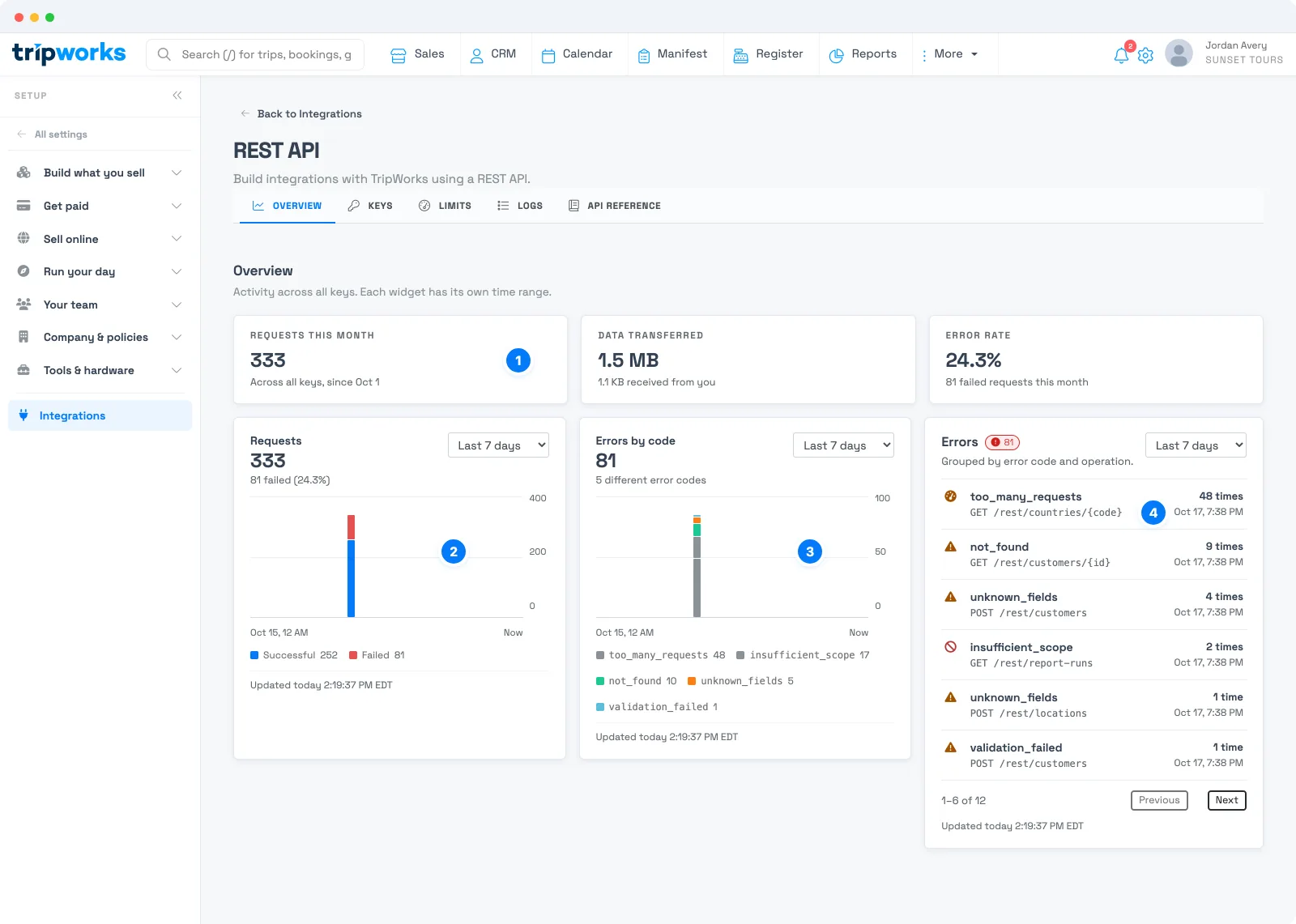Screen dimensions: 1296x924
Task: Click Jordan Avery avatar
Action: click(1179, 53)
